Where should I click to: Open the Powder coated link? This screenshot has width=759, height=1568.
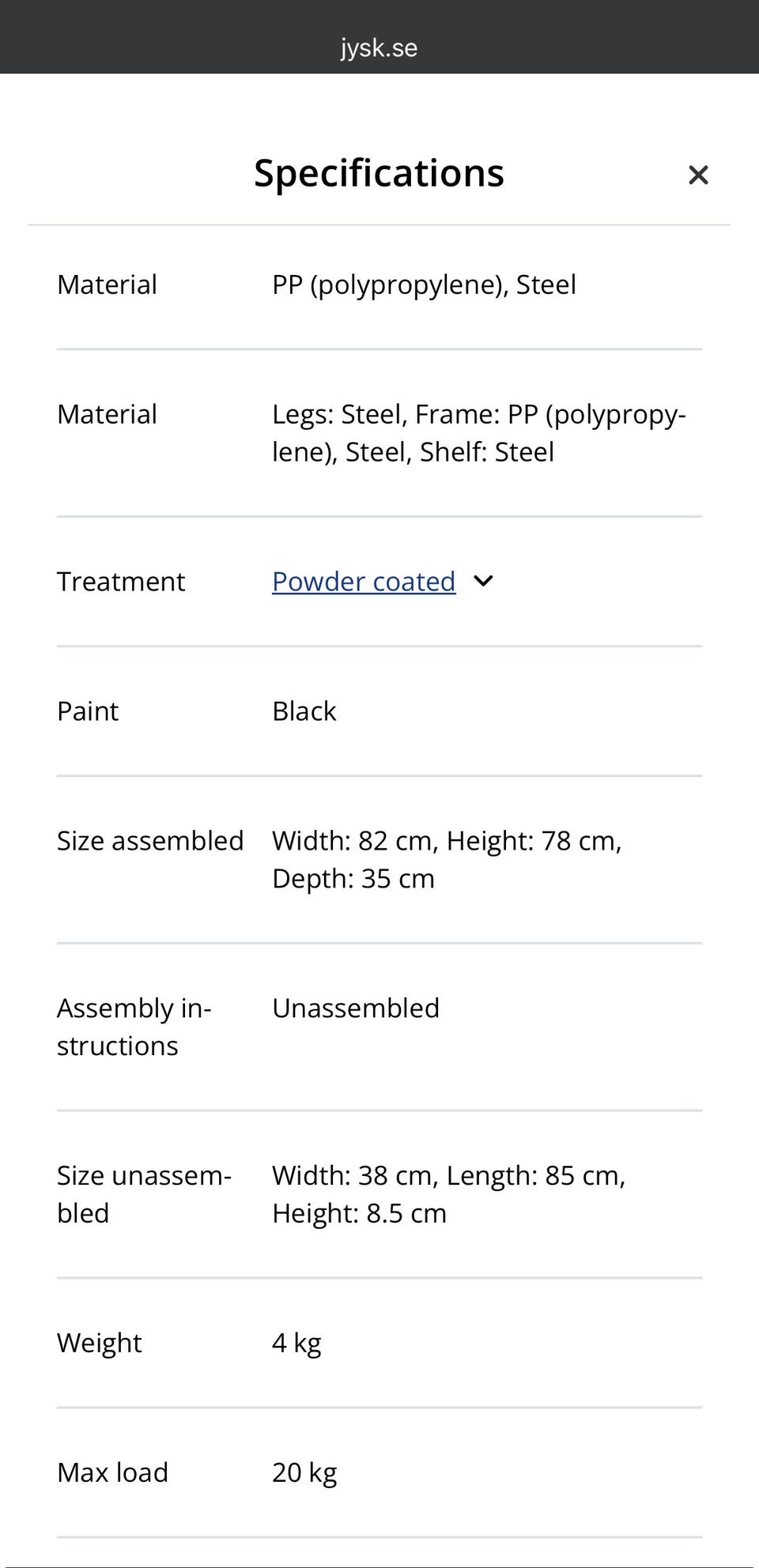(x=364, y=582)
